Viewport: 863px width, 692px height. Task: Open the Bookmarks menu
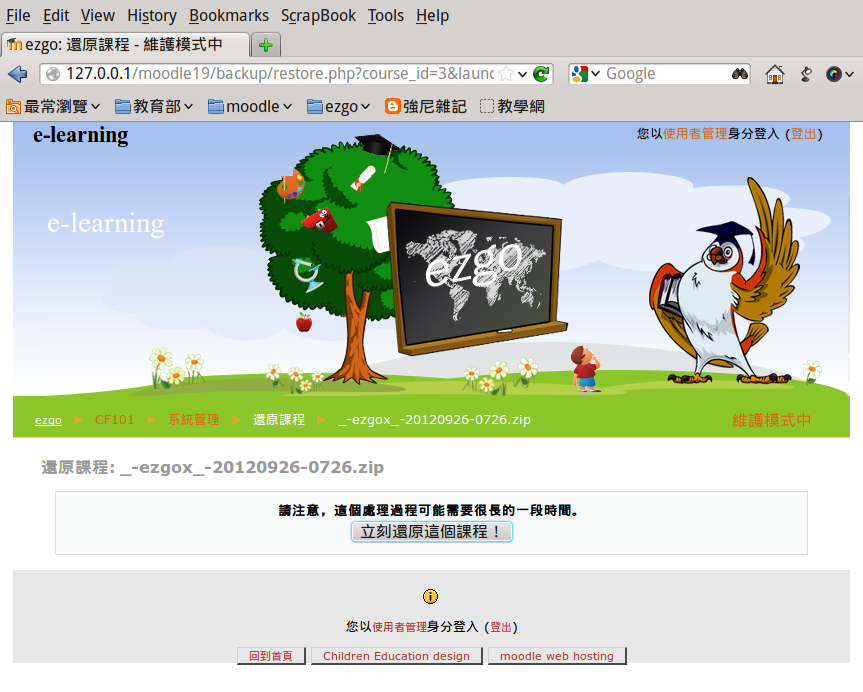pyautogui.click(x=229, y=15)
